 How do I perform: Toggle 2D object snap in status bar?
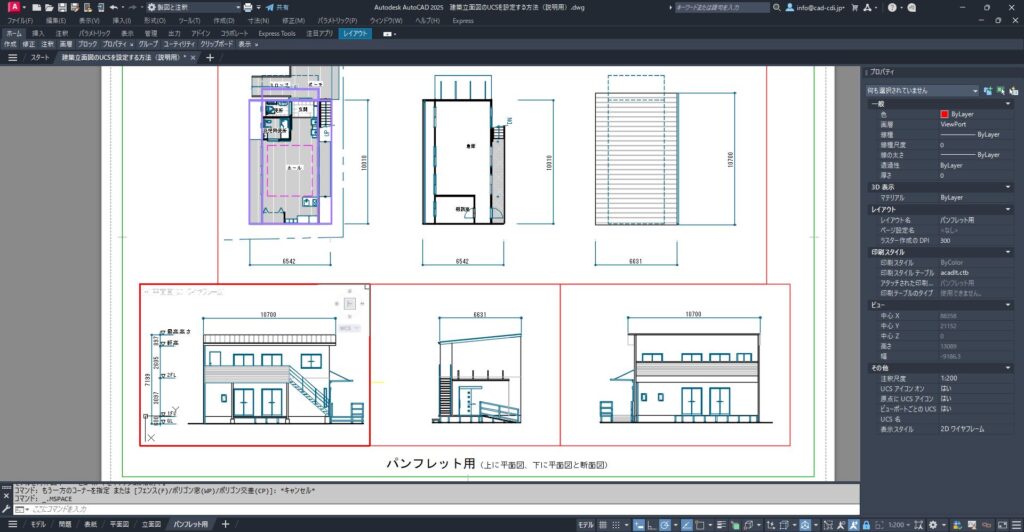[x=699, y=525]
